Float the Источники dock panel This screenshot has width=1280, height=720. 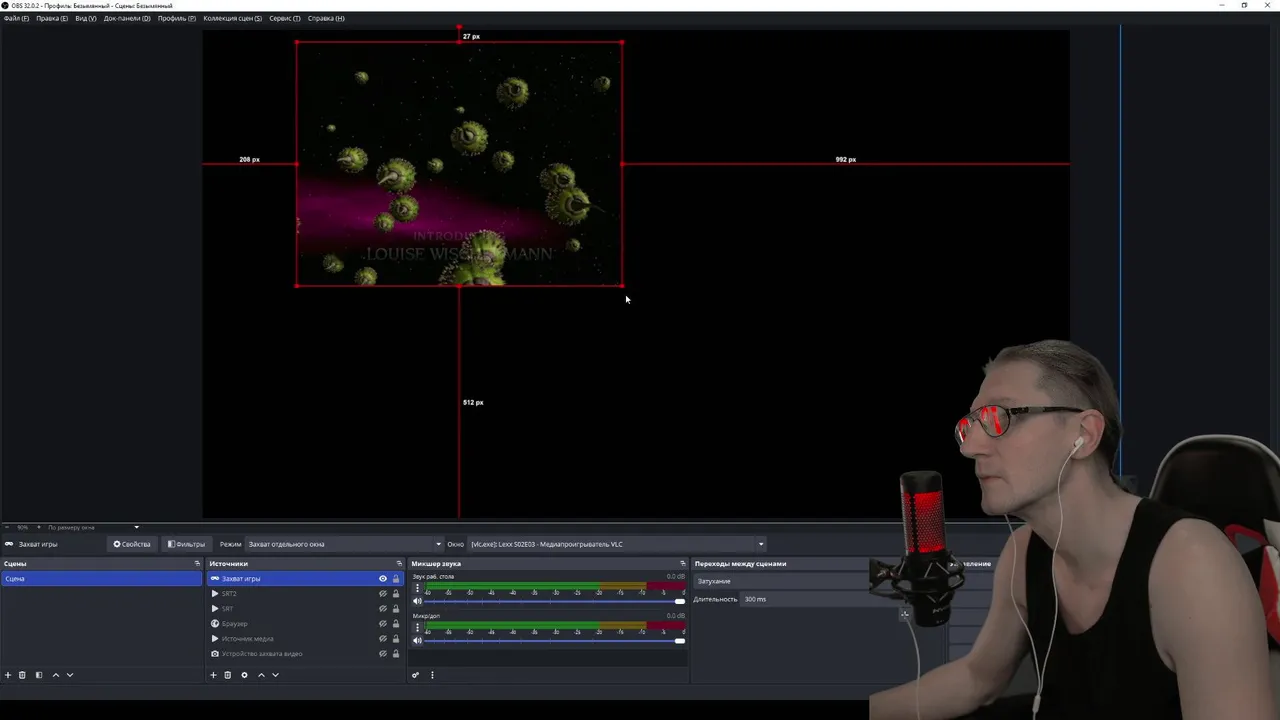coord(399,564)
